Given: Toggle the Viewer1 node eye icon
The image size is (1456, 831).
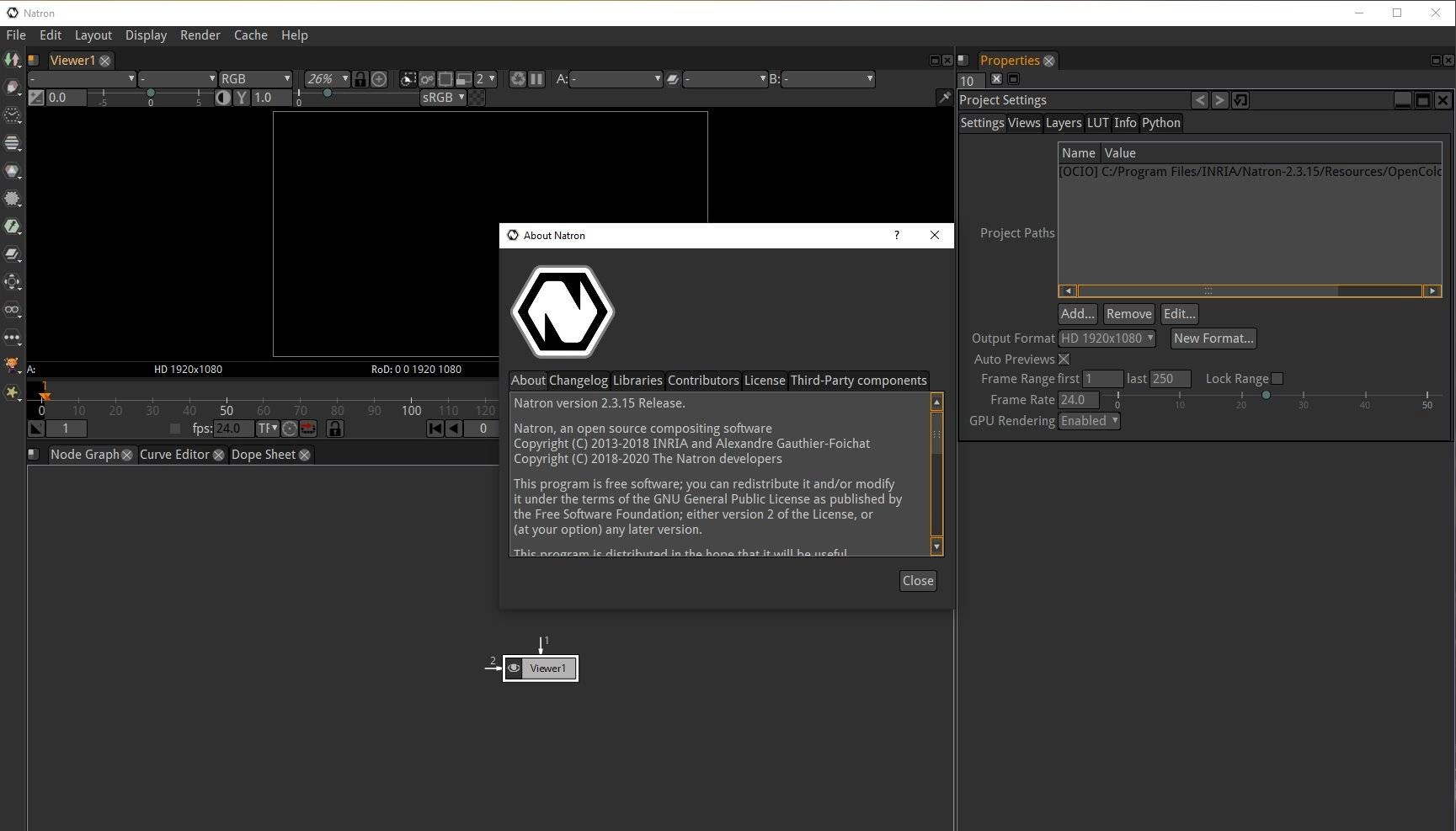Looking at the screenshot, I should click(x=514, y=669).
